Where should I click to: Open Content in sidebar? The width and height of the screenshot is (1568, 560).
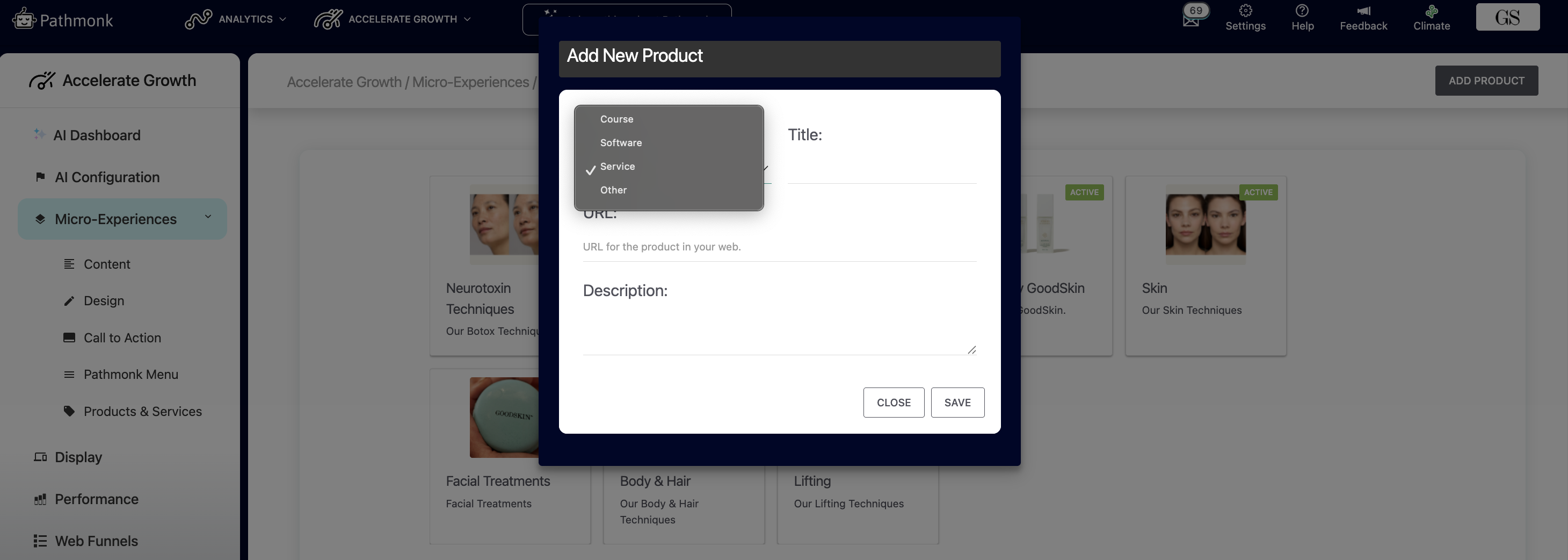pyautogui.click(x=107, y=264)
